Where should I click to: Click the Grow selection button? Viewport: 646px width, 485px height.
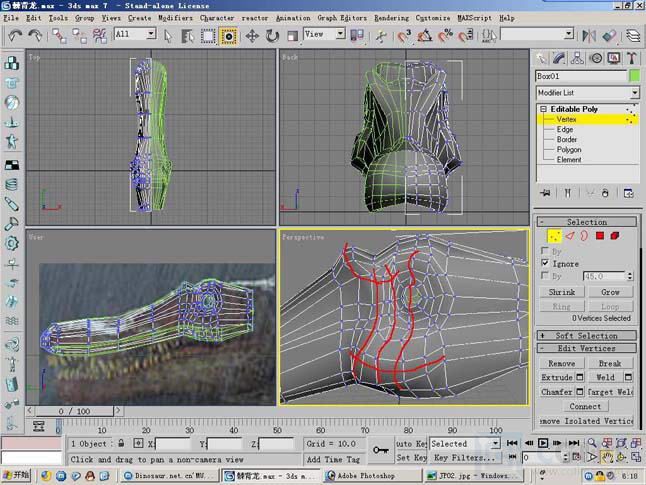610,292
